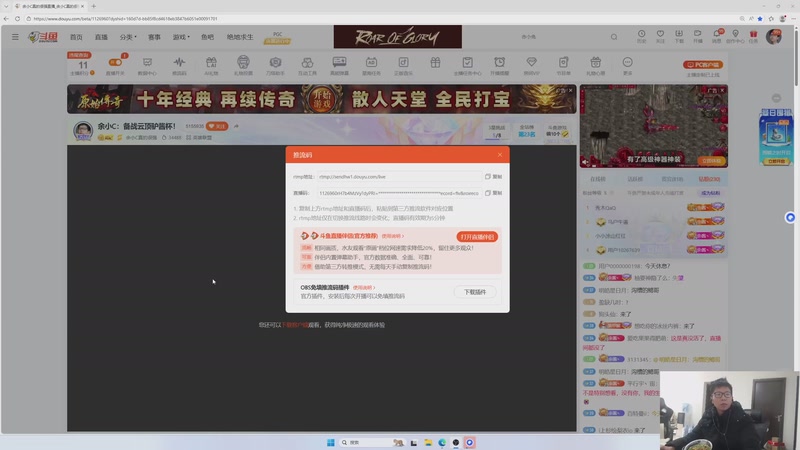This screenshot has height=450, width=800.
Task: Download the OBS plugin (下载插件)
Action: pyautogui.click(x=474, y=292)
